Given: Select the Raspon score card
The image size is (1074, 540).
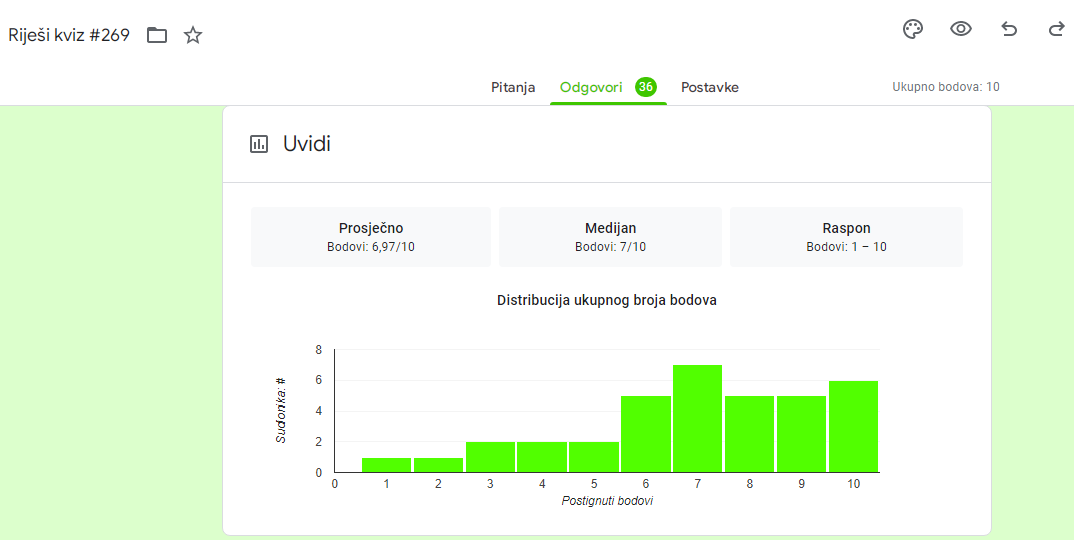Looking at the screenshot, I should [x=846, y=236].
